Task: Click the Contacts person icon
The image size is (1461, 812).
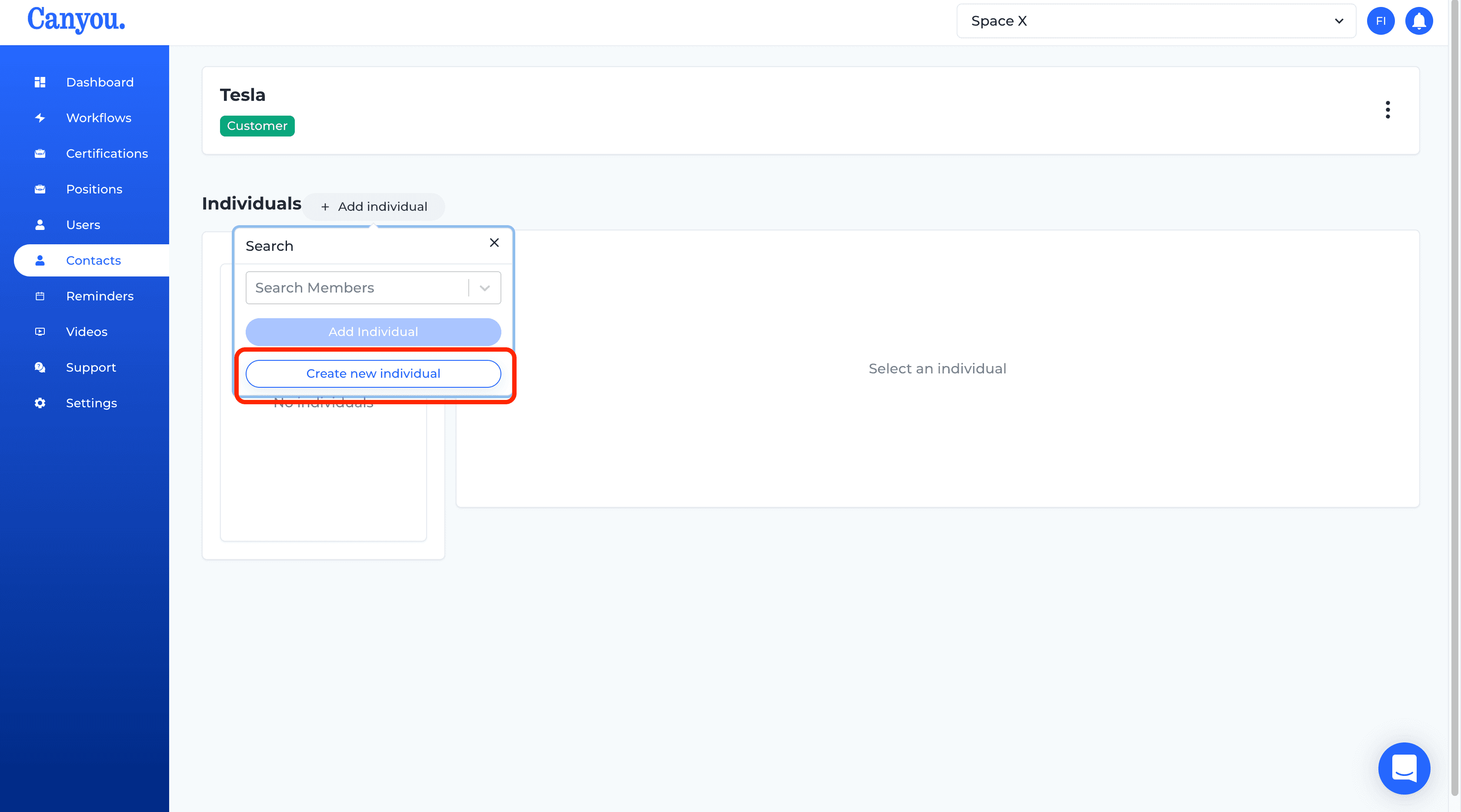Action: (x=40, y=261)
